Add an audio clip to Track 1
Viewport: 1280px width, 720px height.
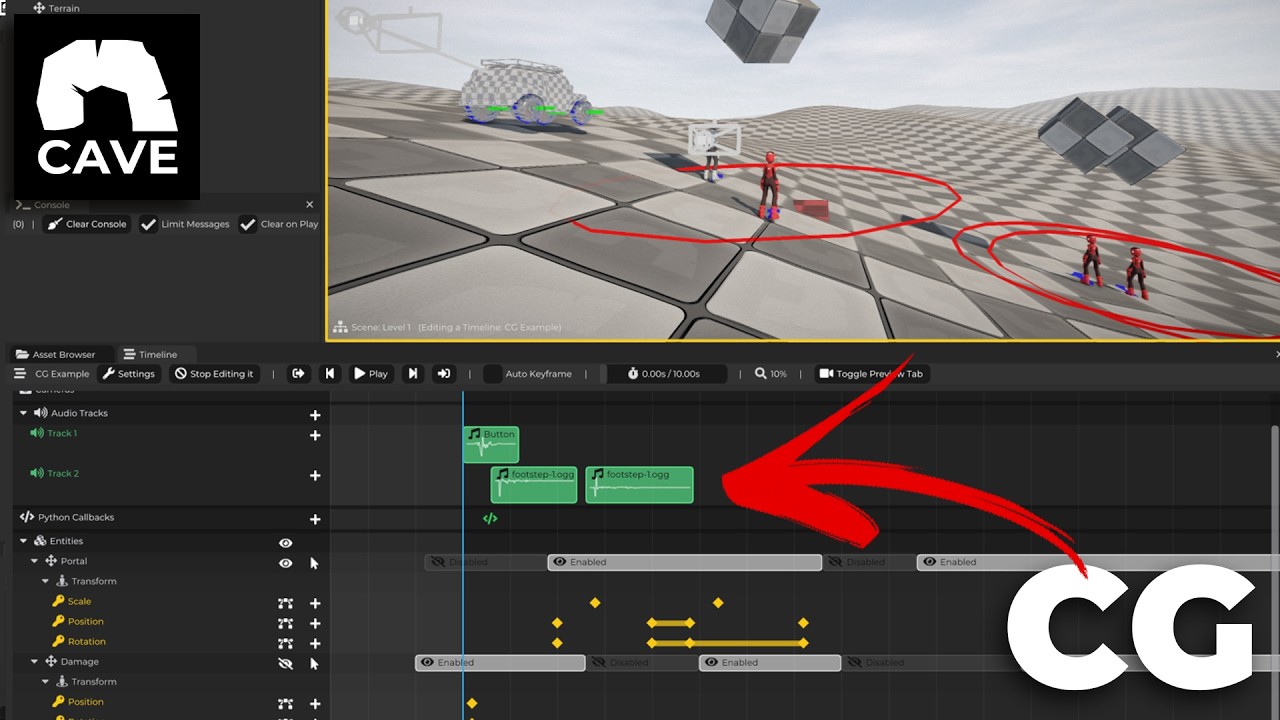coord(315,435)
